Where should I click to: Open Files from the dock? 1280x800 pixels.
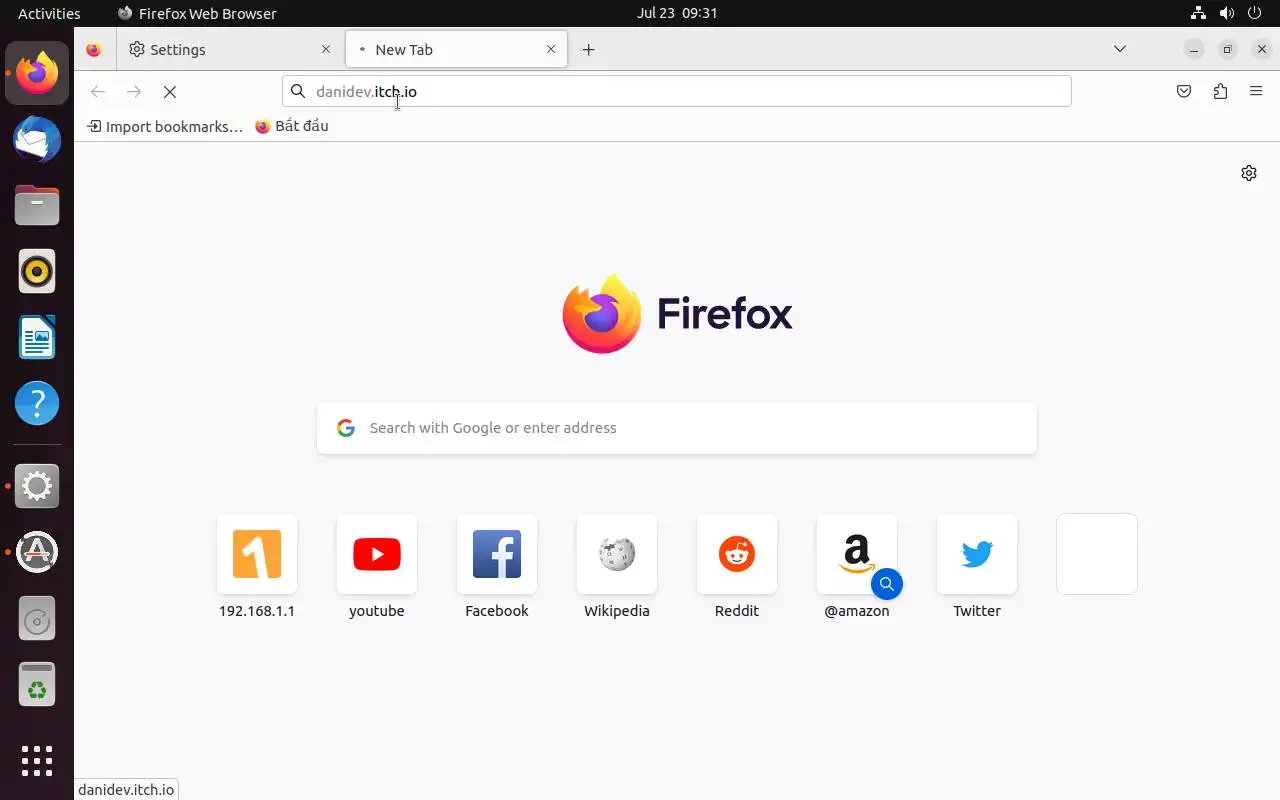point(37,205)
